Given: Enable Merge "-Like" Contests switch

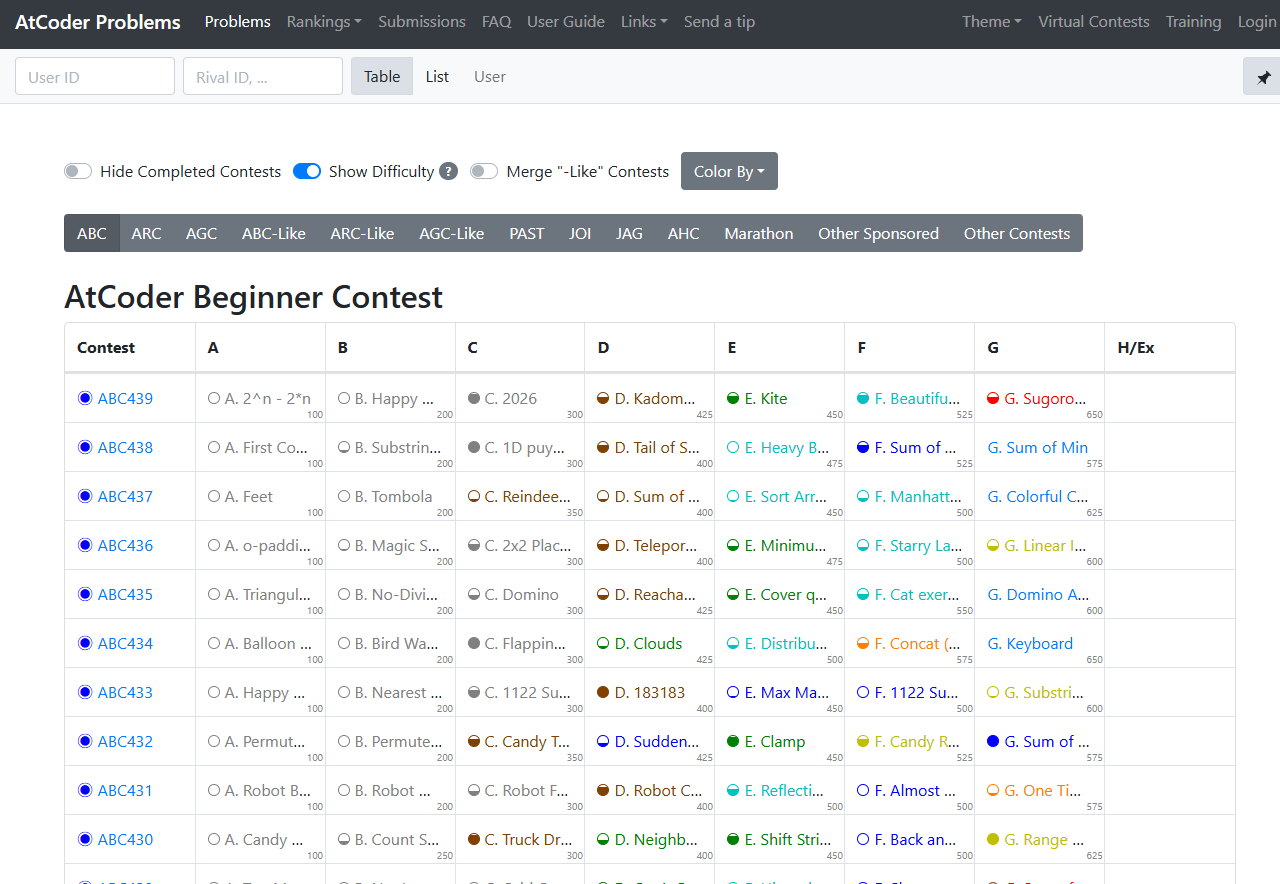Looking at the screenshot, I should (484, 171).
